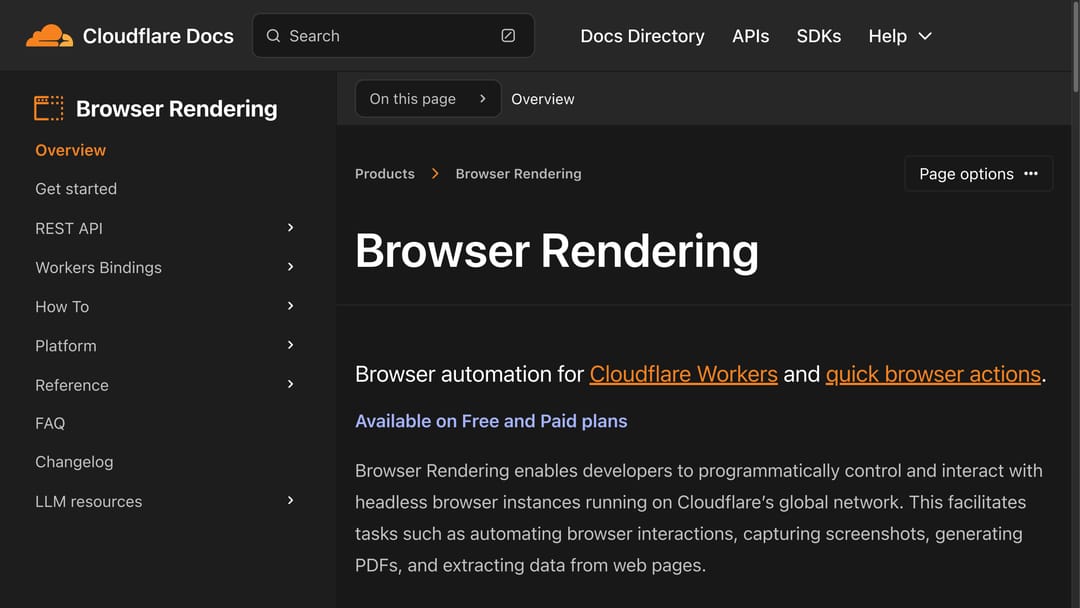This screenshot has width=1080, height=608.
Task: Click the Cloudflare Docs title text
Action: click(x=158, y=36)
